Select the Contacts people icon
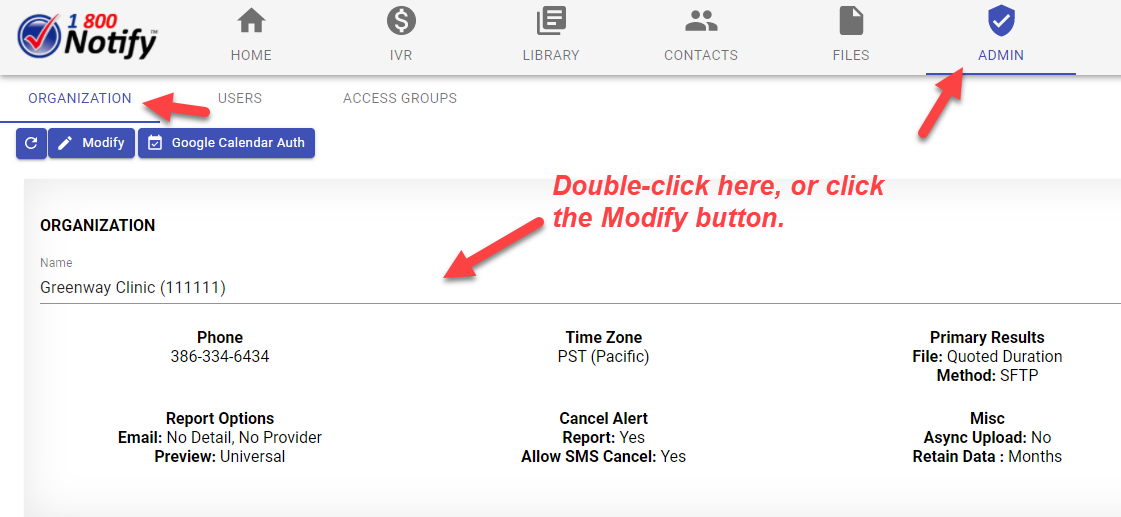The width and height of the screenshot is (1121, 517). tap(701, 21)
